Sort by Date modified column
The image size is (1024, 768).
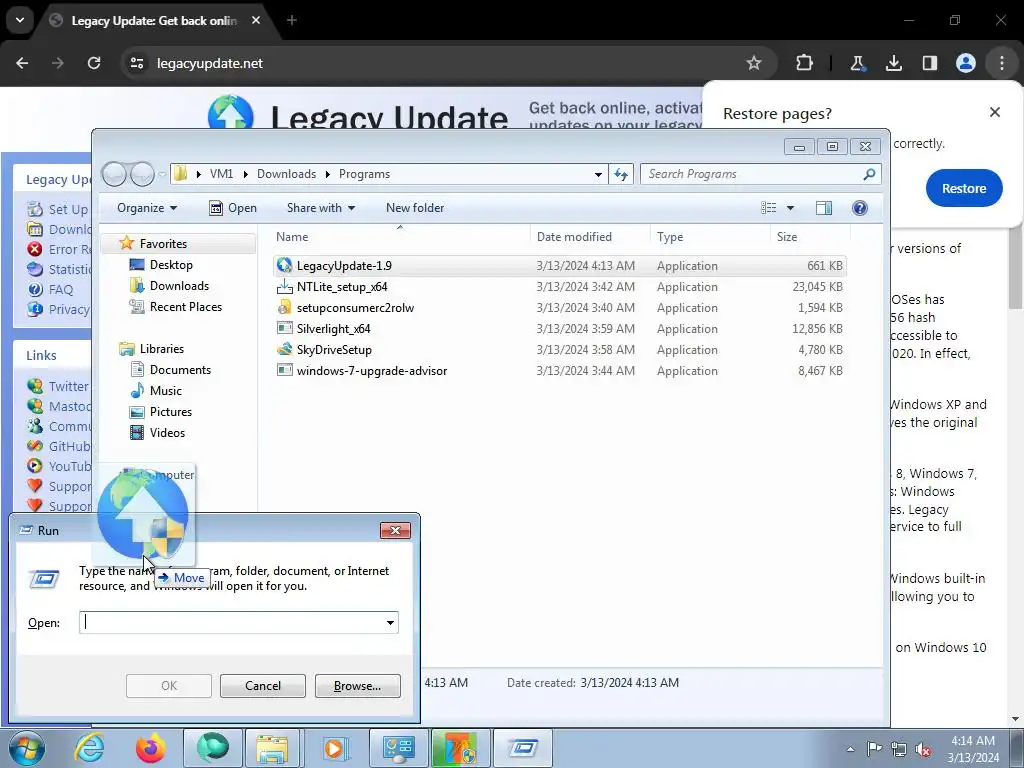tap(590, 236)
